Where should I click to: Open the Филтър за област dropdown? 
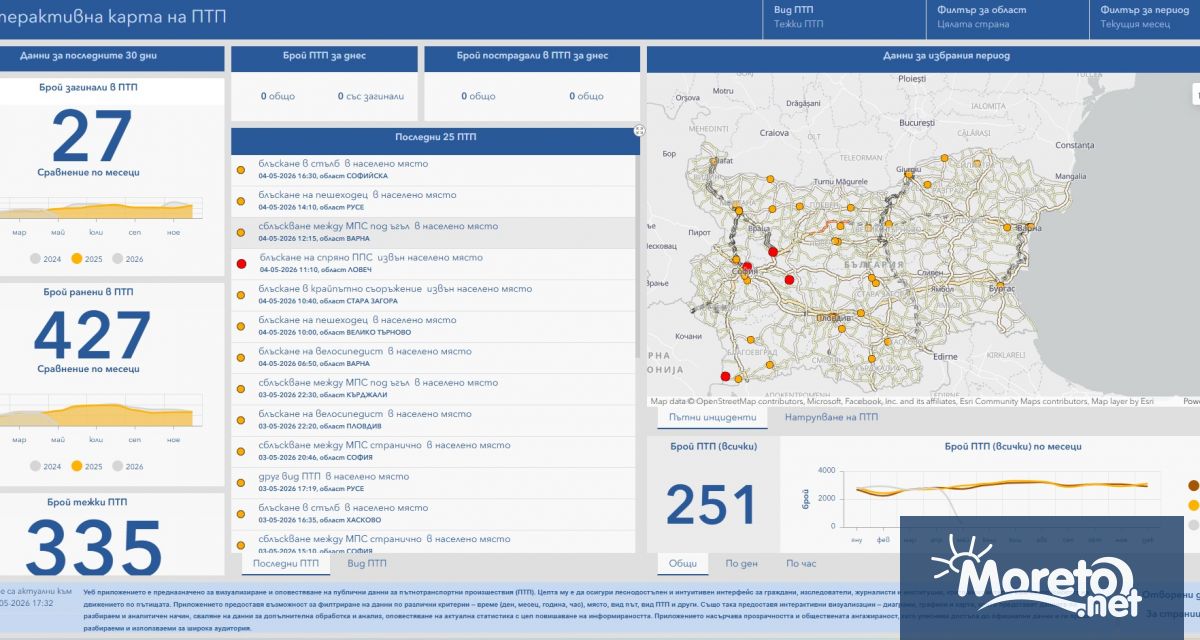click(1006, 17)
